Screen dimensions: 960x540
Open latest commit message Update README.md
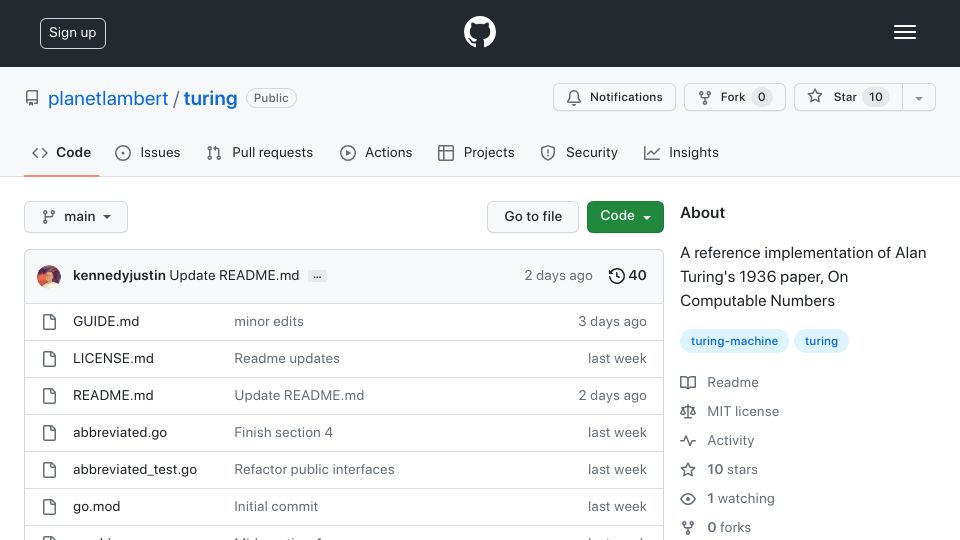[234, 276]
